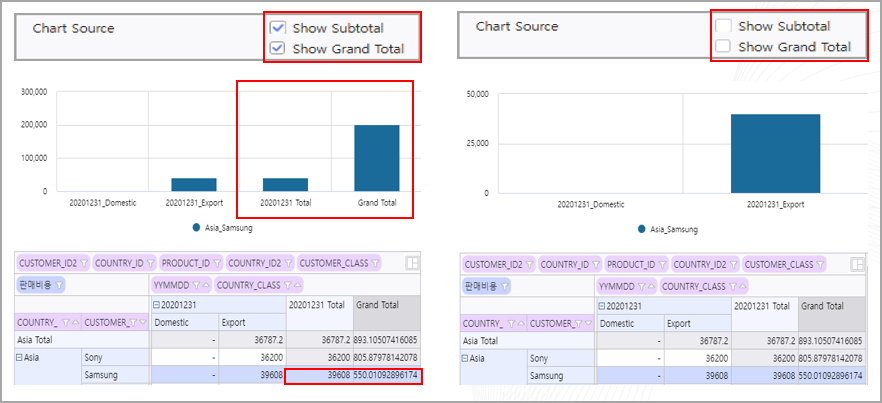Open COUNTRY_ row field filter, left pivot grid

tap(66, 323)
